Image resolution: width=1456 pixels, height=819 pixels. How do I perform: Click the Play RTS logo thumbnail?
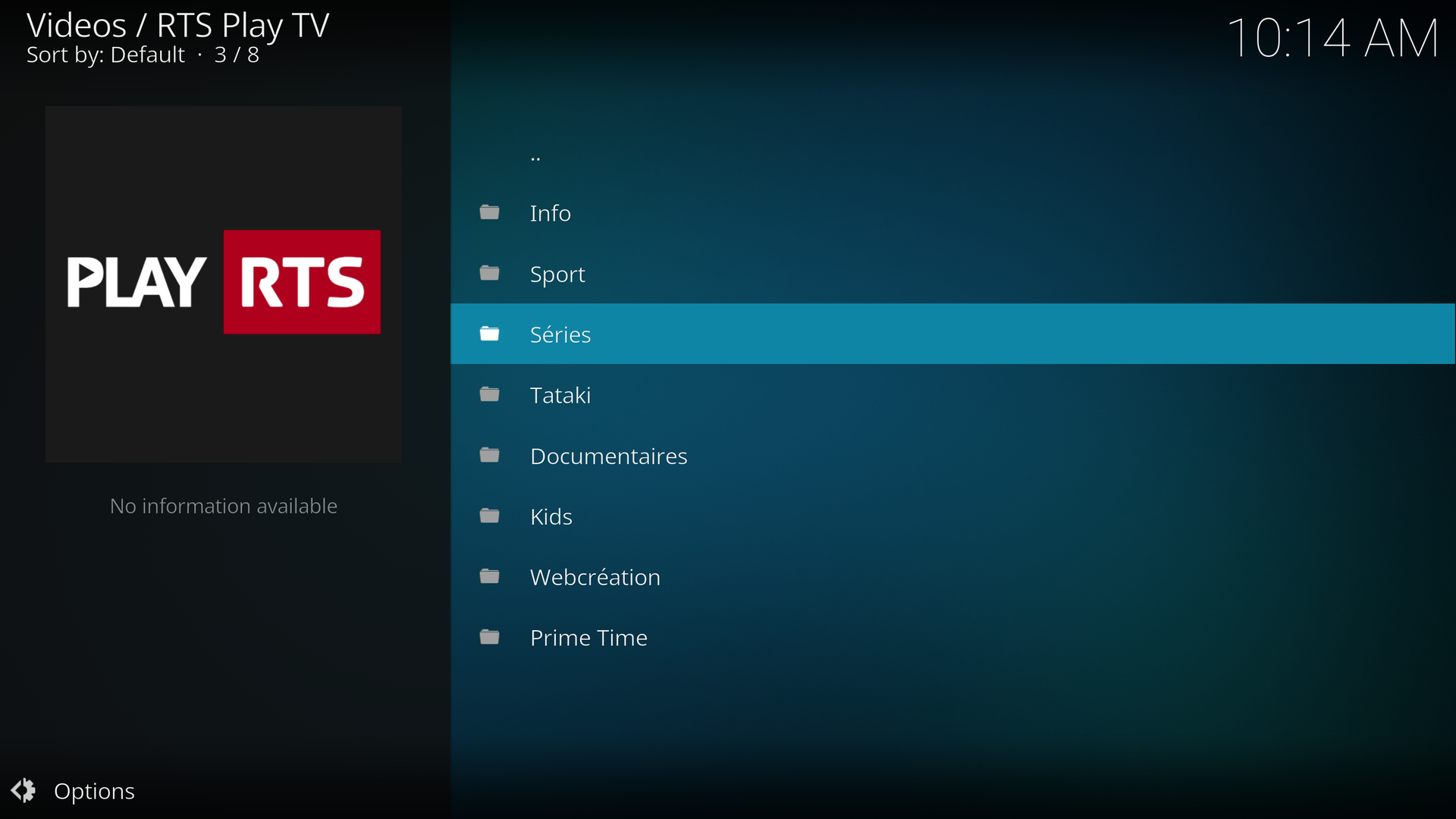pos(224,283)
